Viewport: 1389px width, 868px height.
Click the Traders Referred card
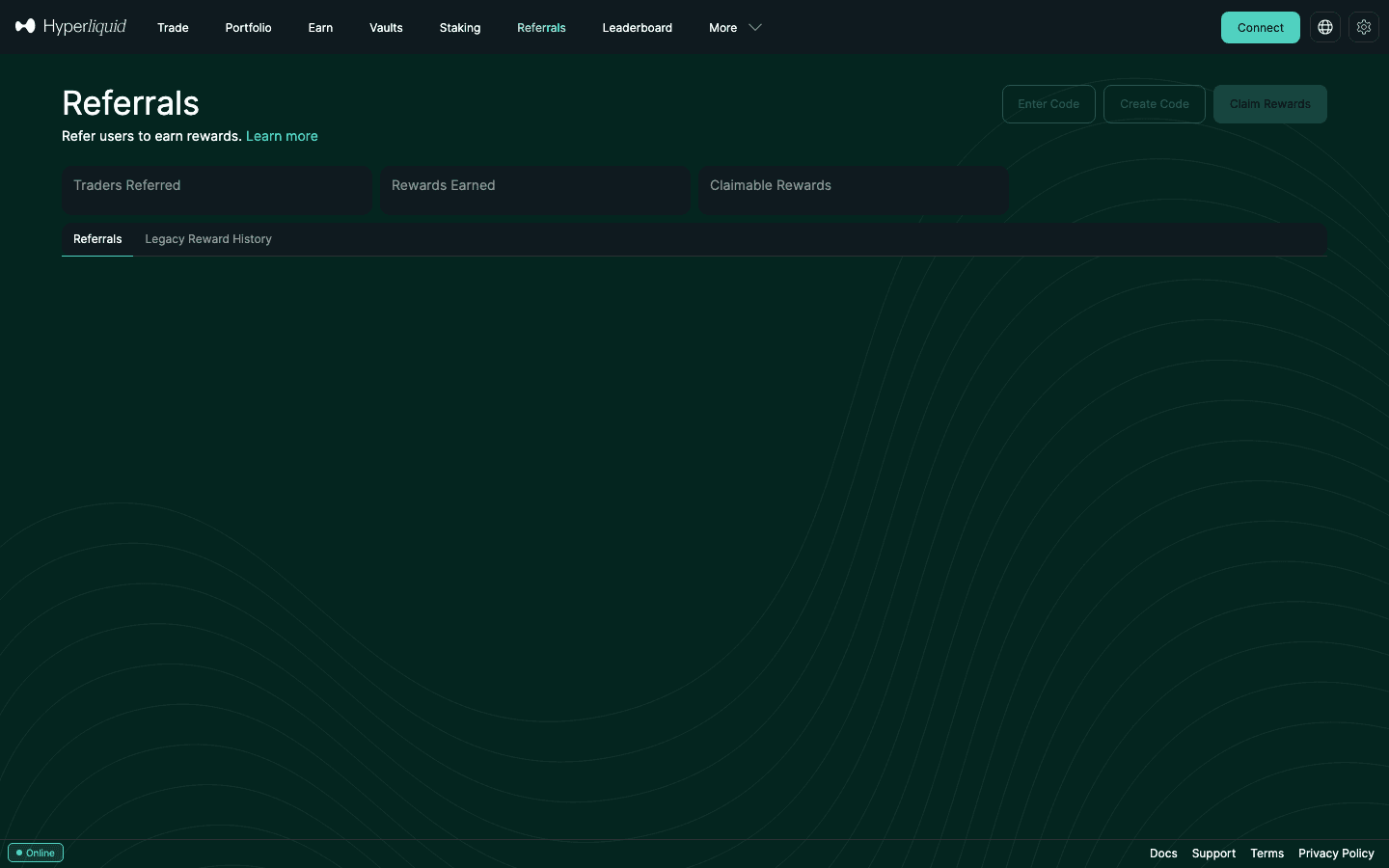[217, 190]
